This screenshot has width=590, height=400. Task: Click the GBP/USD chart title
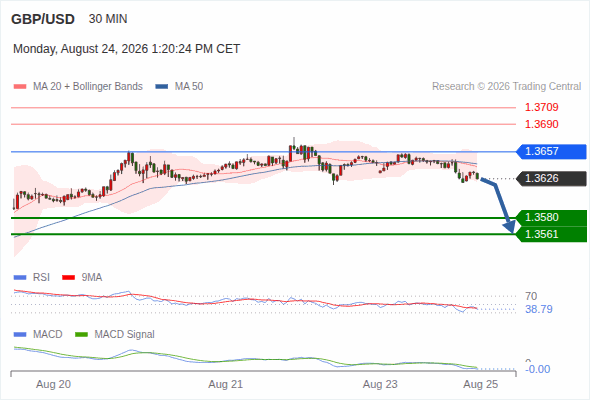pos(43,19)
